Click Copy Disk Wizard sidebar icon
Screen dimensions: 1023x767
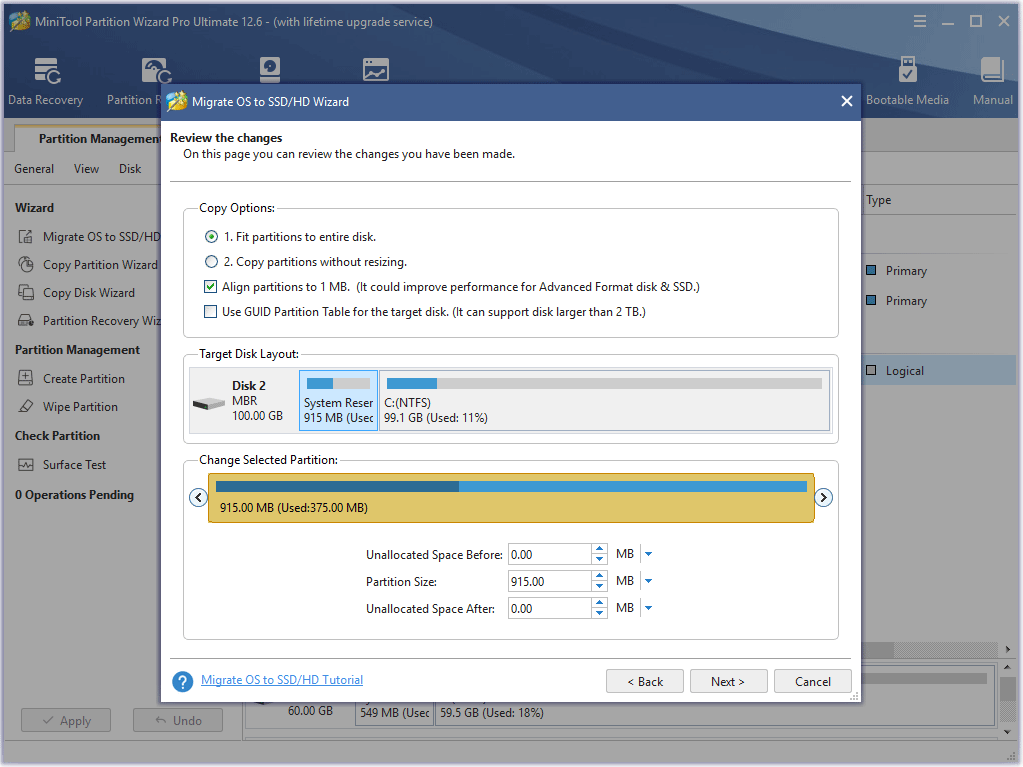[x=25, y=293]
